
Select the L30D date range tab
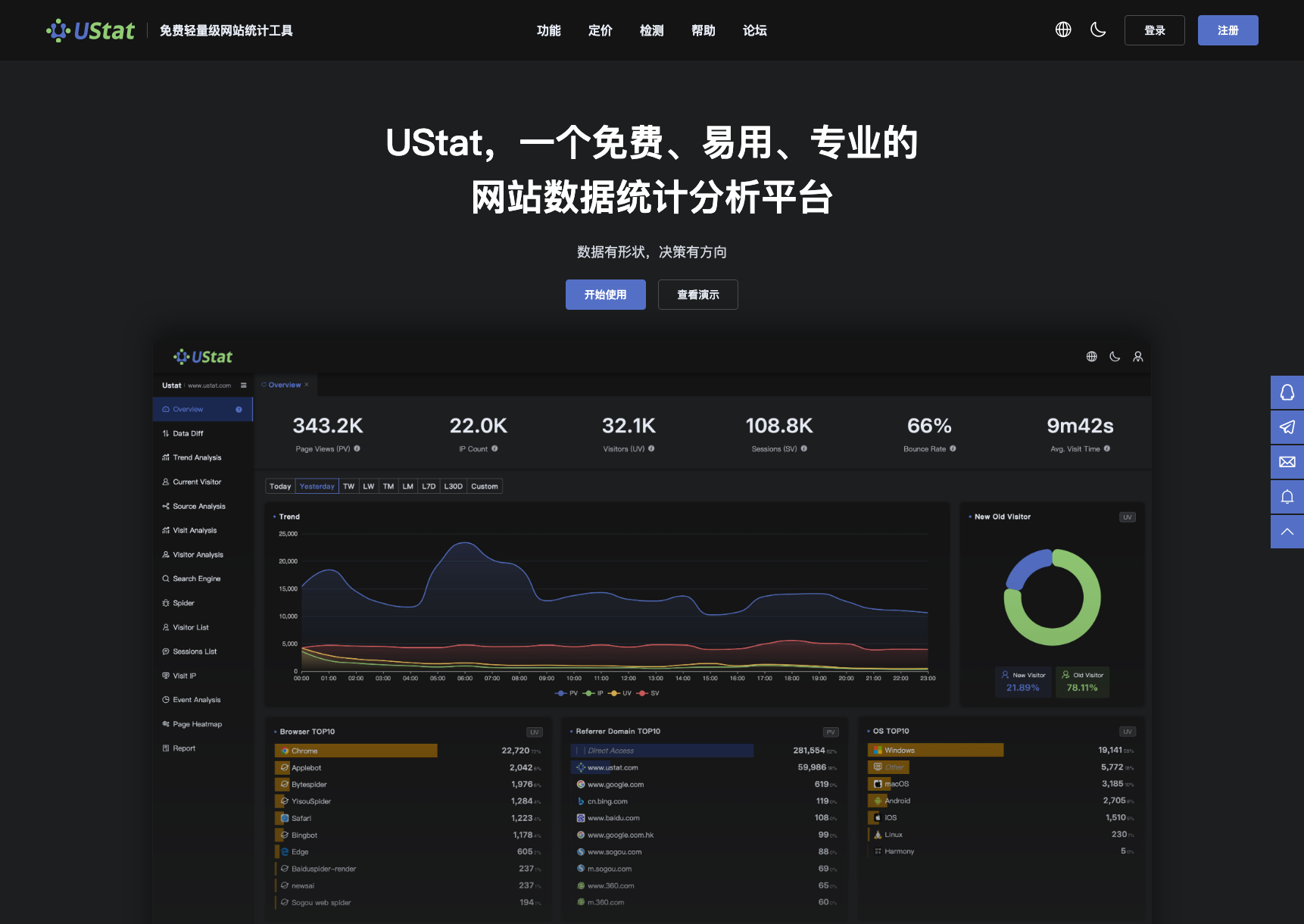(x=453, y=486)
